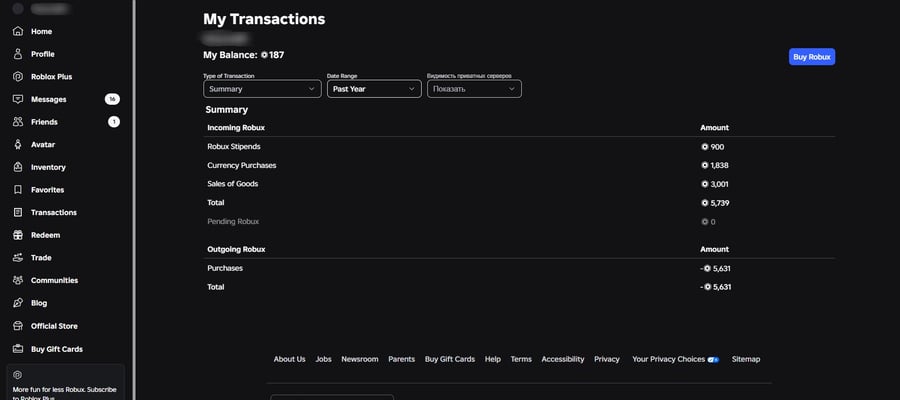Open the Terms footer link

click(521, 359)
